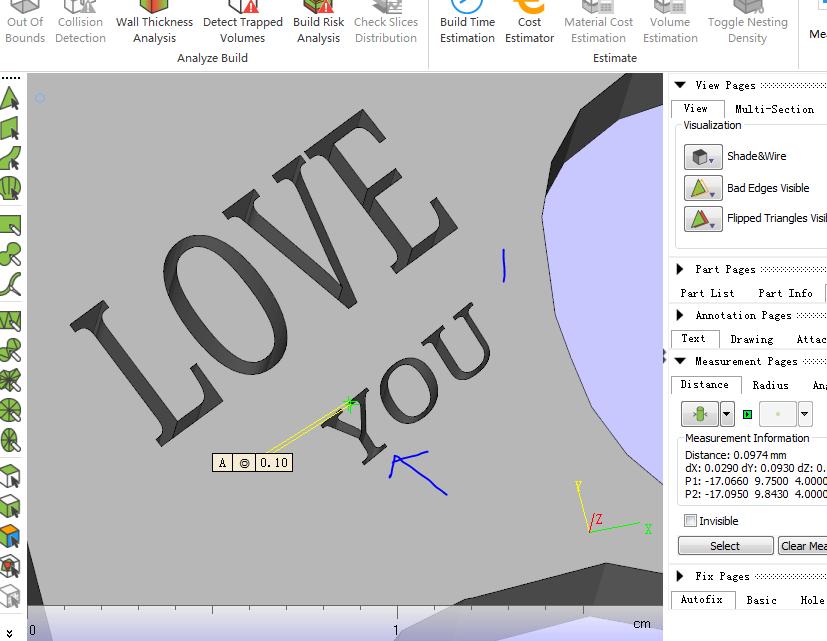Image resolution: width=827 pixels, height=641 pixels.
Task: Open the Distance measurement tab
Action: (705, 385)
